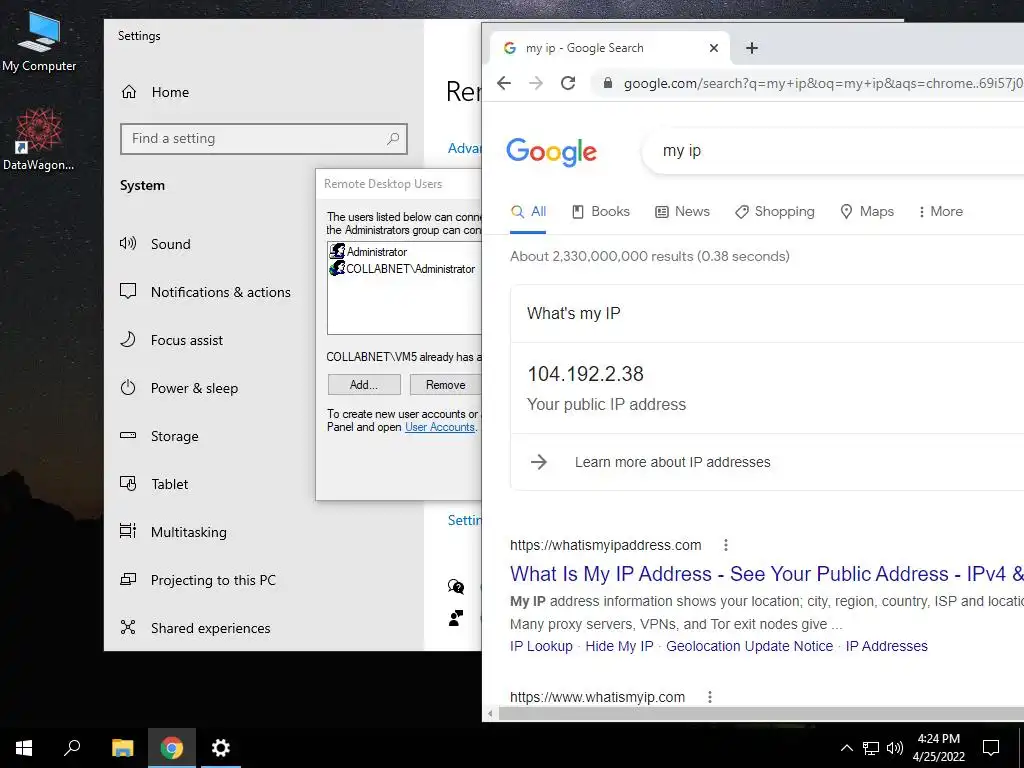Close the my ip - Google Search tab
Image resolution: width=1024 pixels, height=768 pixels.
pos(714,48)
